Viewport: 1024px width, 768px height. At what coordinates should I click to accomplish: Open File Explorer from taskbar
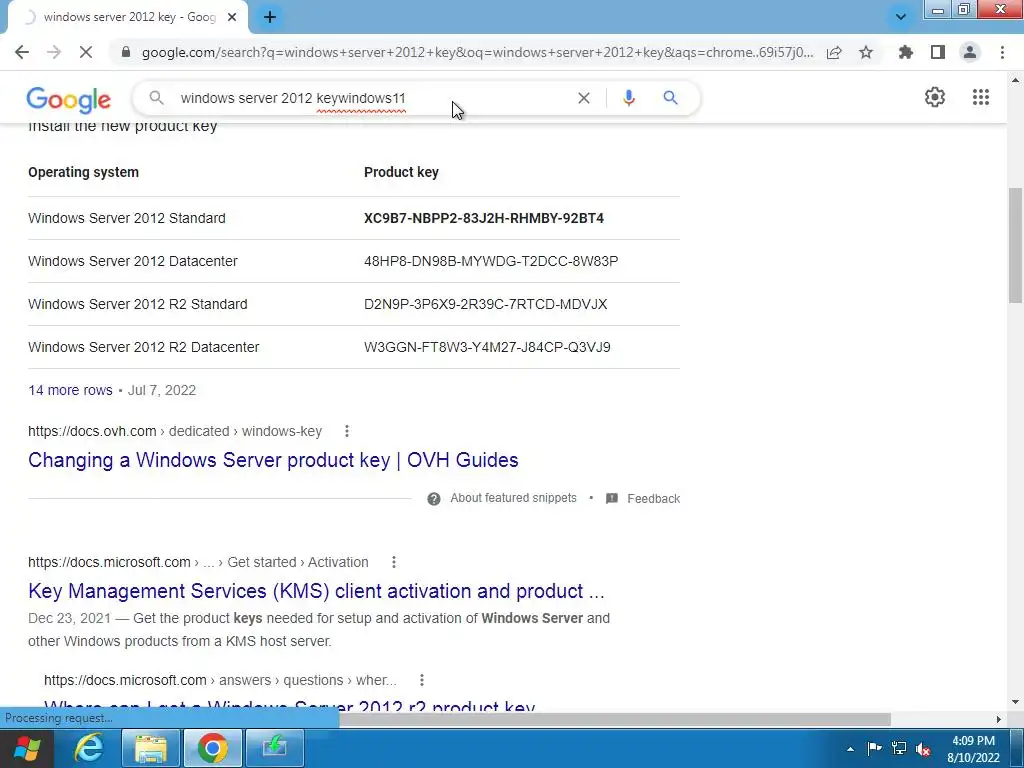(151, 748)
